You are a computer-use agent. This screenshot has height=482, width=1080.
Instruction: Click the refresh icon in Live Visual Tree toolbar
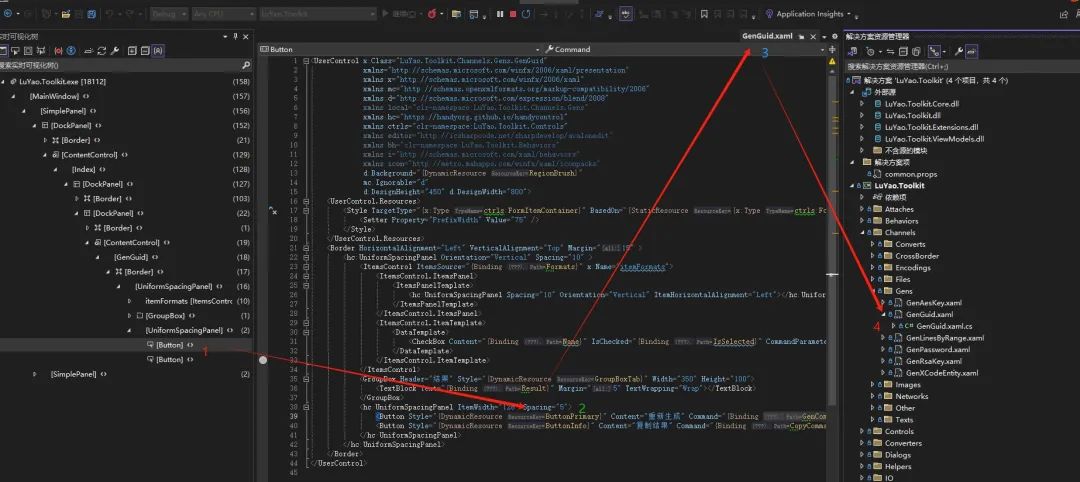(x=102, y=50)
